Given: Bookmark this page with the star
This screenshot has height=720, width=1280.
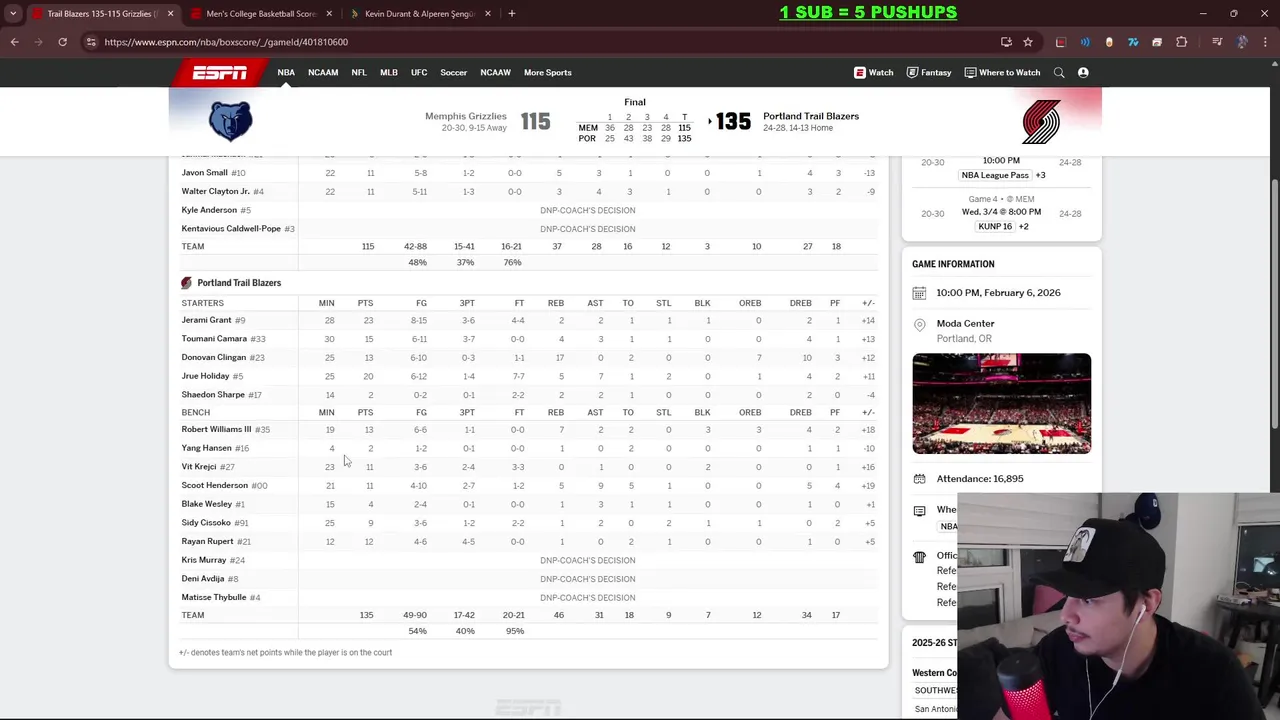Looking at the screenshot, I should (1028, 42).
